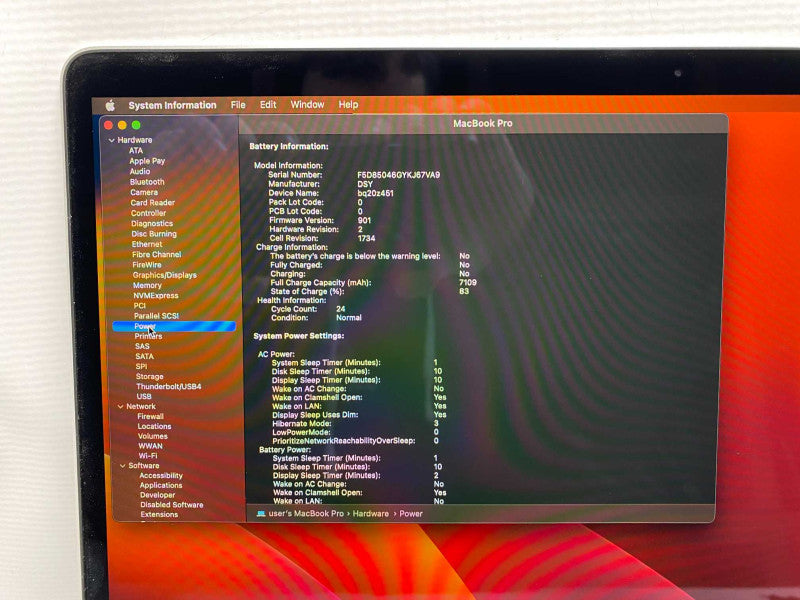Select Parallel SCSI in the sidebar

[x=157, y=316]
